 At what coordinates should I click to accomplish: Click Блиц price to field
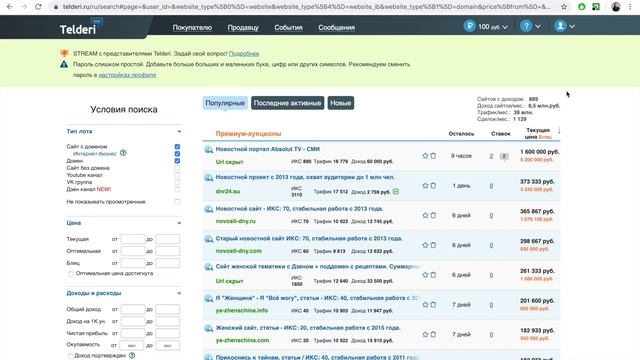coord(167,263)
